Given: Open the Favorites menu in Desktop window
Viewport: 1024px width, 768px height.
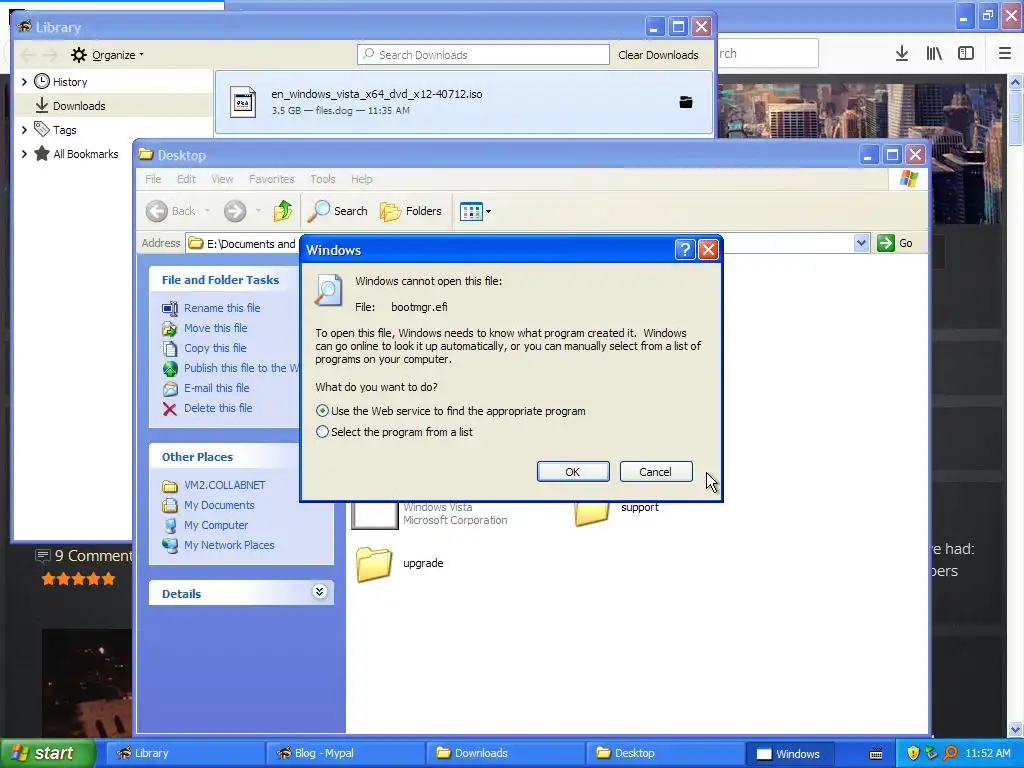Looking at the screenshot, I should [x=272, y=179].
